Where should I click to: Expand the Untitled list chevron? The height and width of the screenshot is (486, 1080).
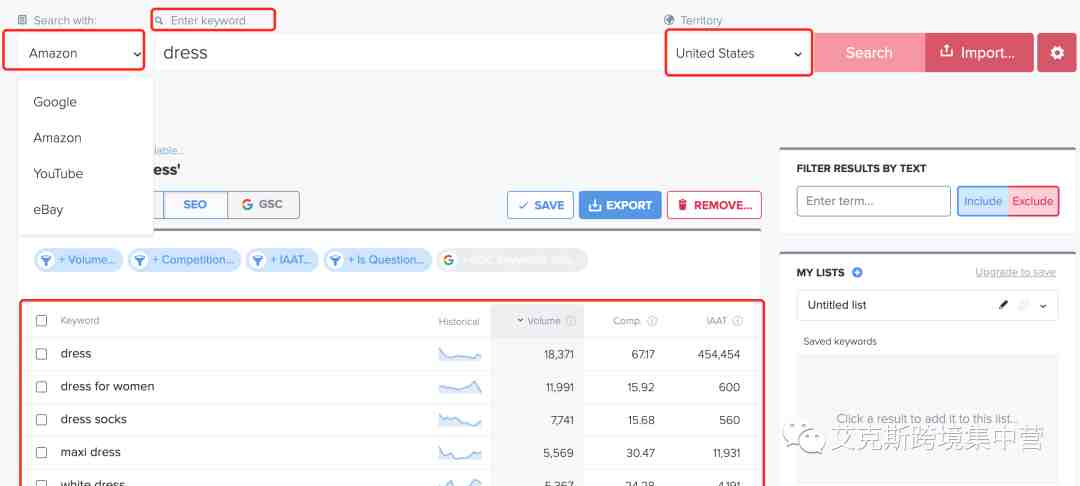1043,306
